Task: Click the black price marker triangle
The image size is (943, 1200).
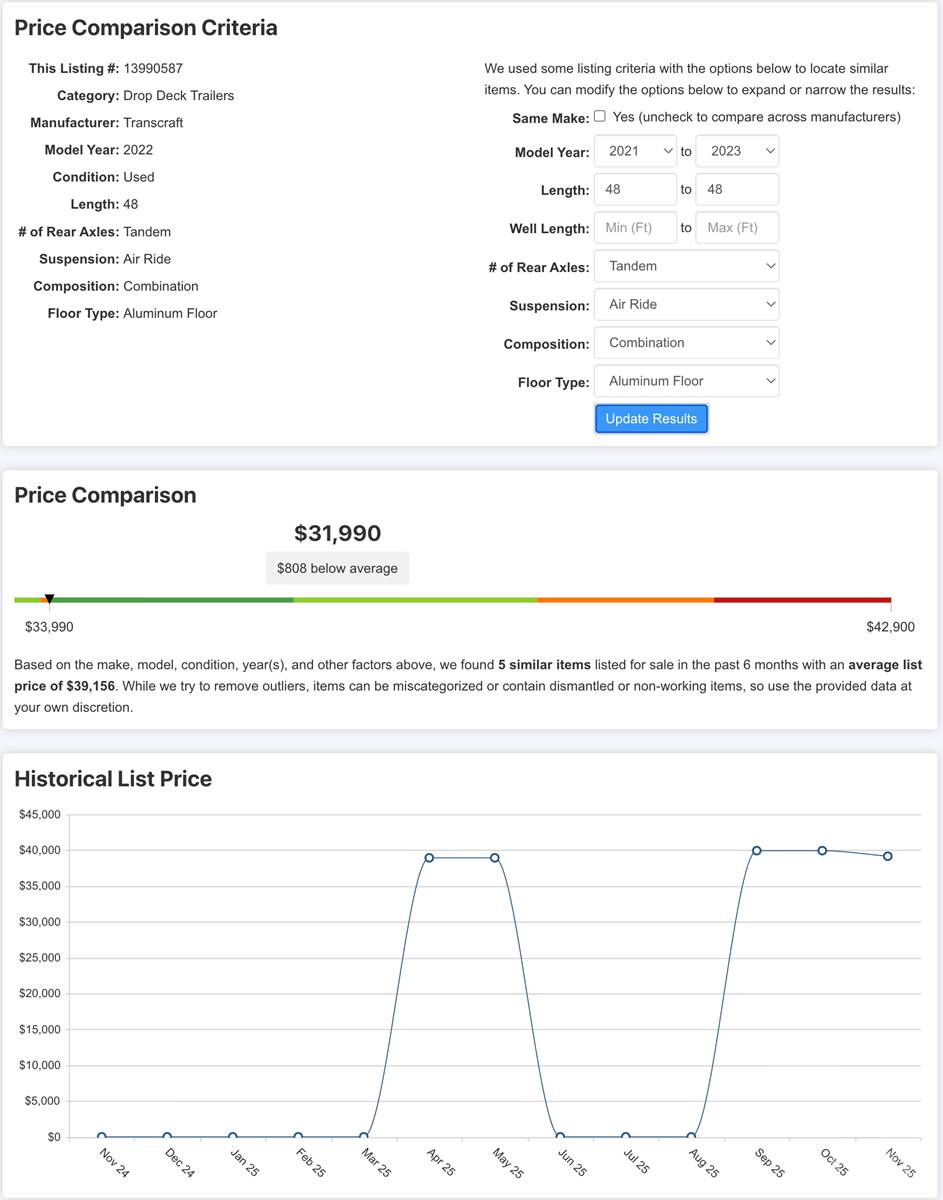Action: tap(49, 599)
